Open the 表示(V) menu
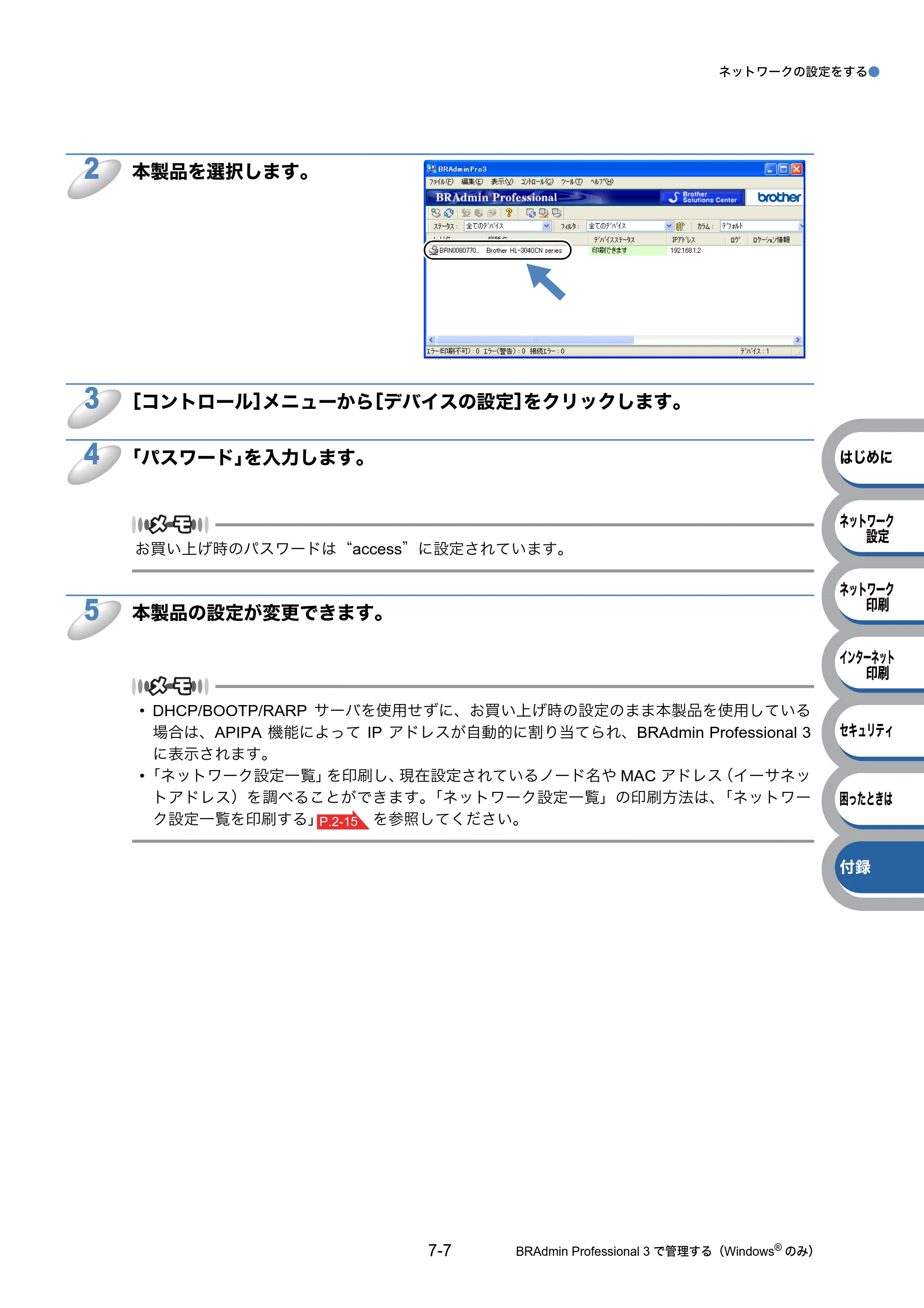 coord(502,182)
